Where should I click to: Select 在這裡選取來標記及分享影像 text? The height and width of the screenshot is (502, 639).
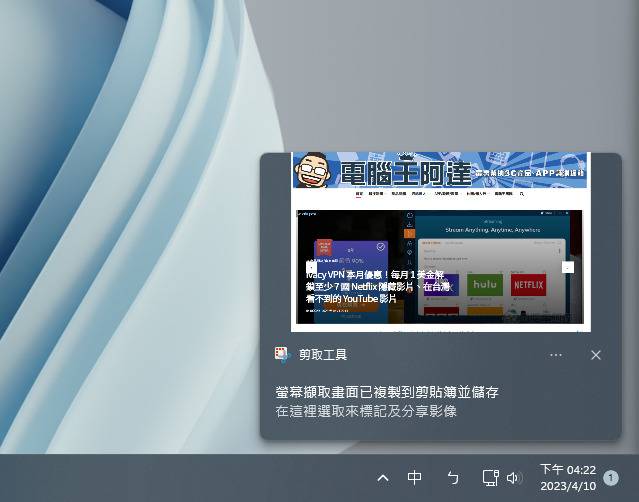[366, 411]
